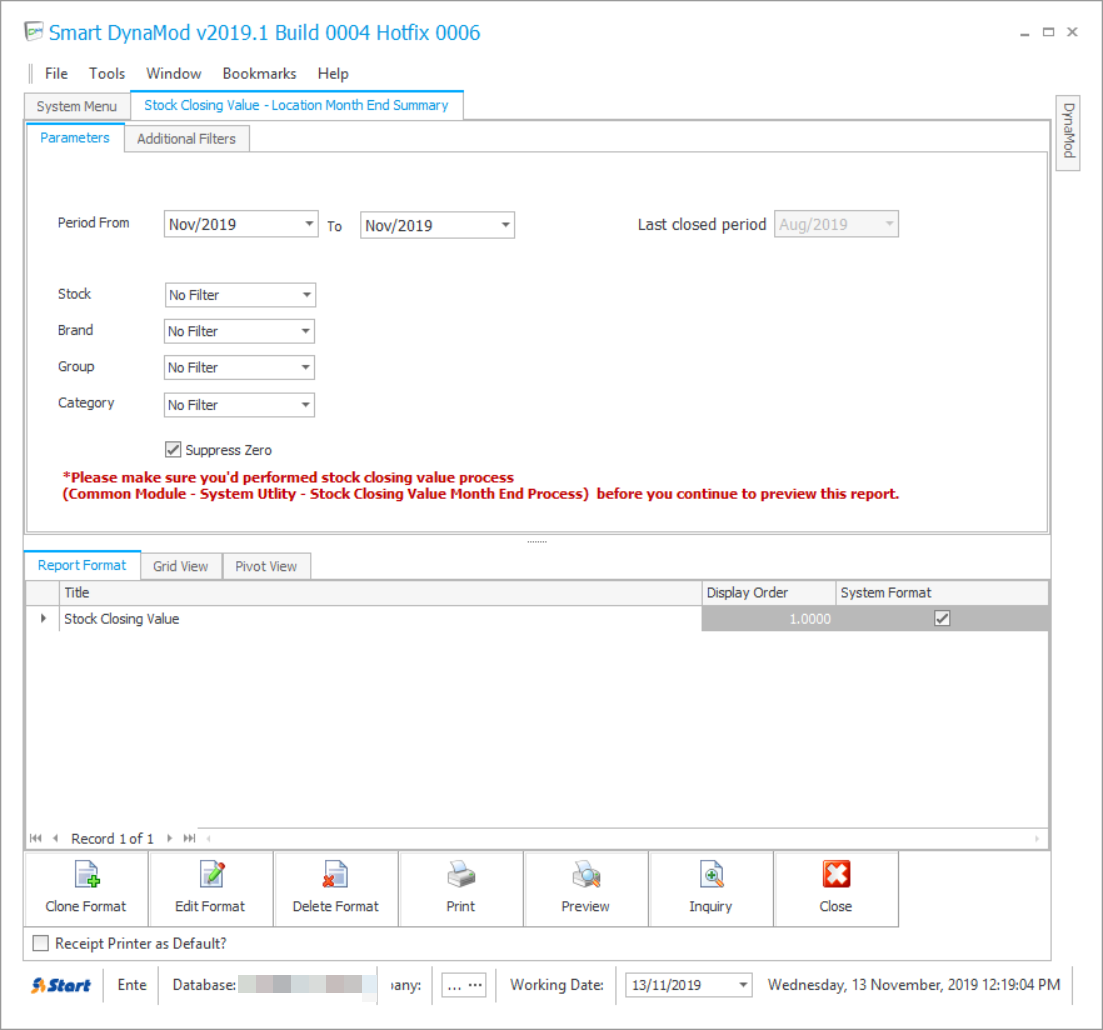Click the Print printer icon
The image size is (1103, 1030).
(x=461, y=875)
